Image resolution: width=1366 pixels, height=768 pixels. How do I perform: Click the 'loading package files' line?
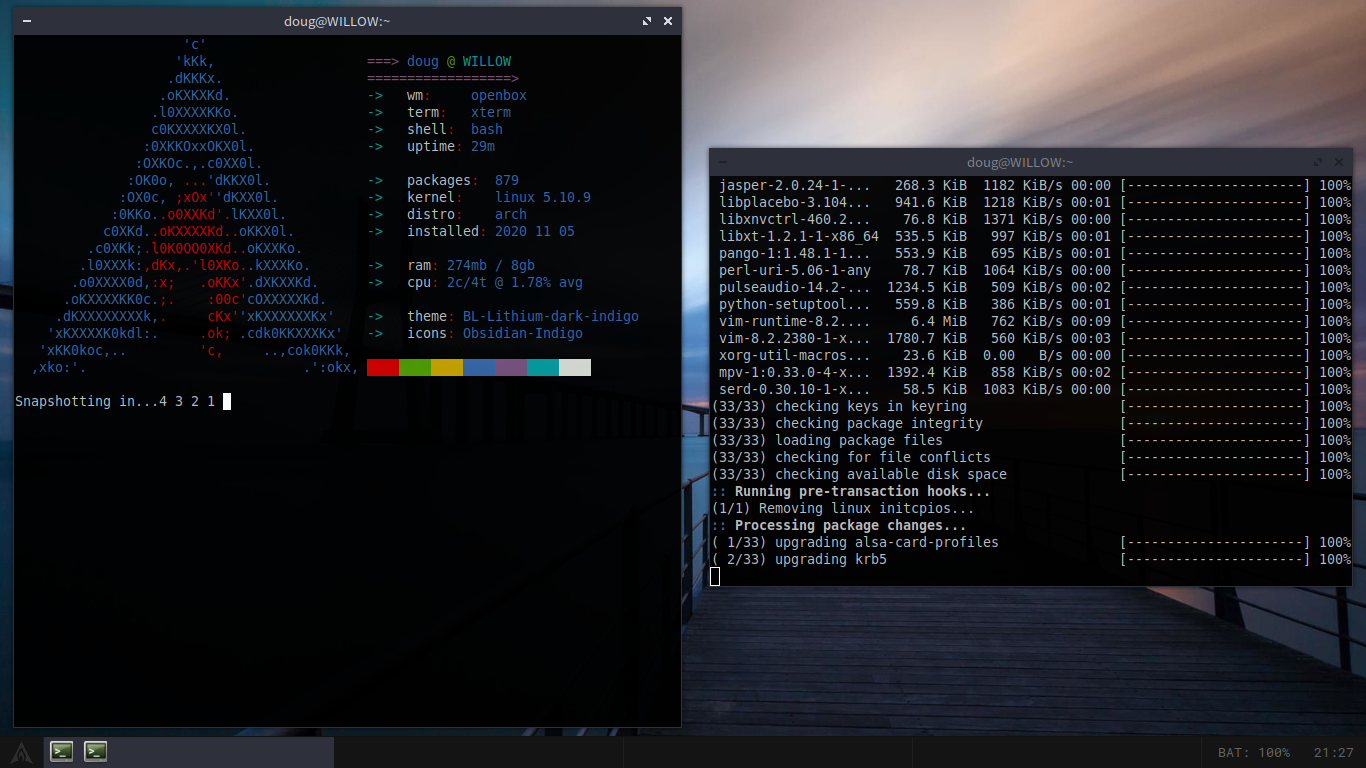(1031, 440)
